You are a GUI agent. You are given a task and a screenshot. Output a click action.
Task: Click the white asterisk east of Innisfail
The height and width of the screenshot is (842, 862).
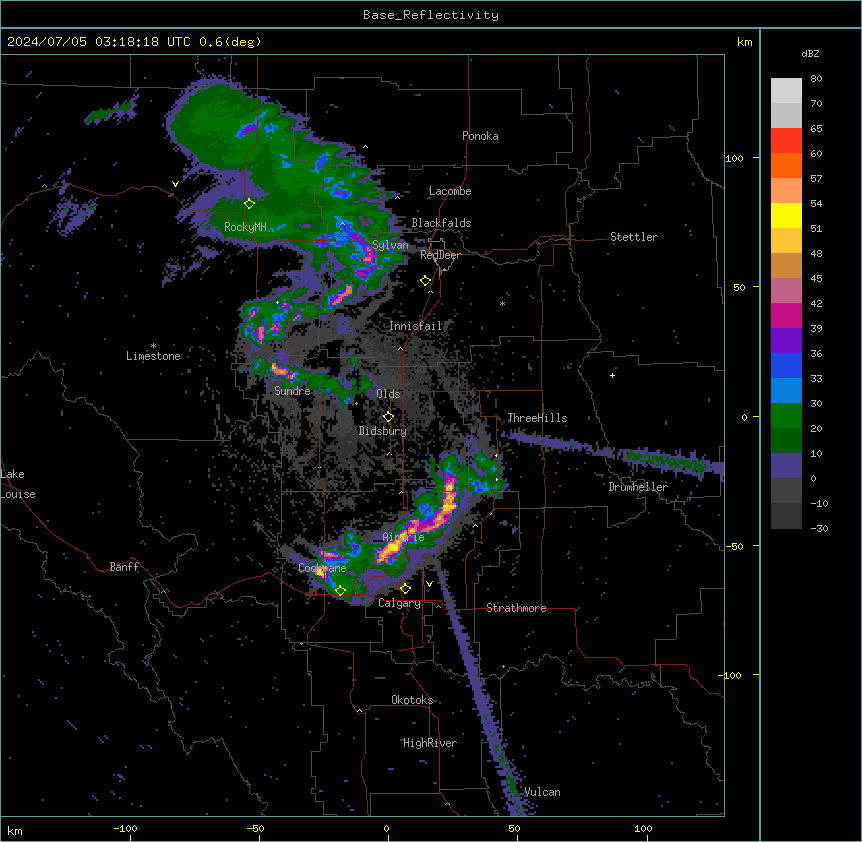pyautogui.click(x=502, y=303)
